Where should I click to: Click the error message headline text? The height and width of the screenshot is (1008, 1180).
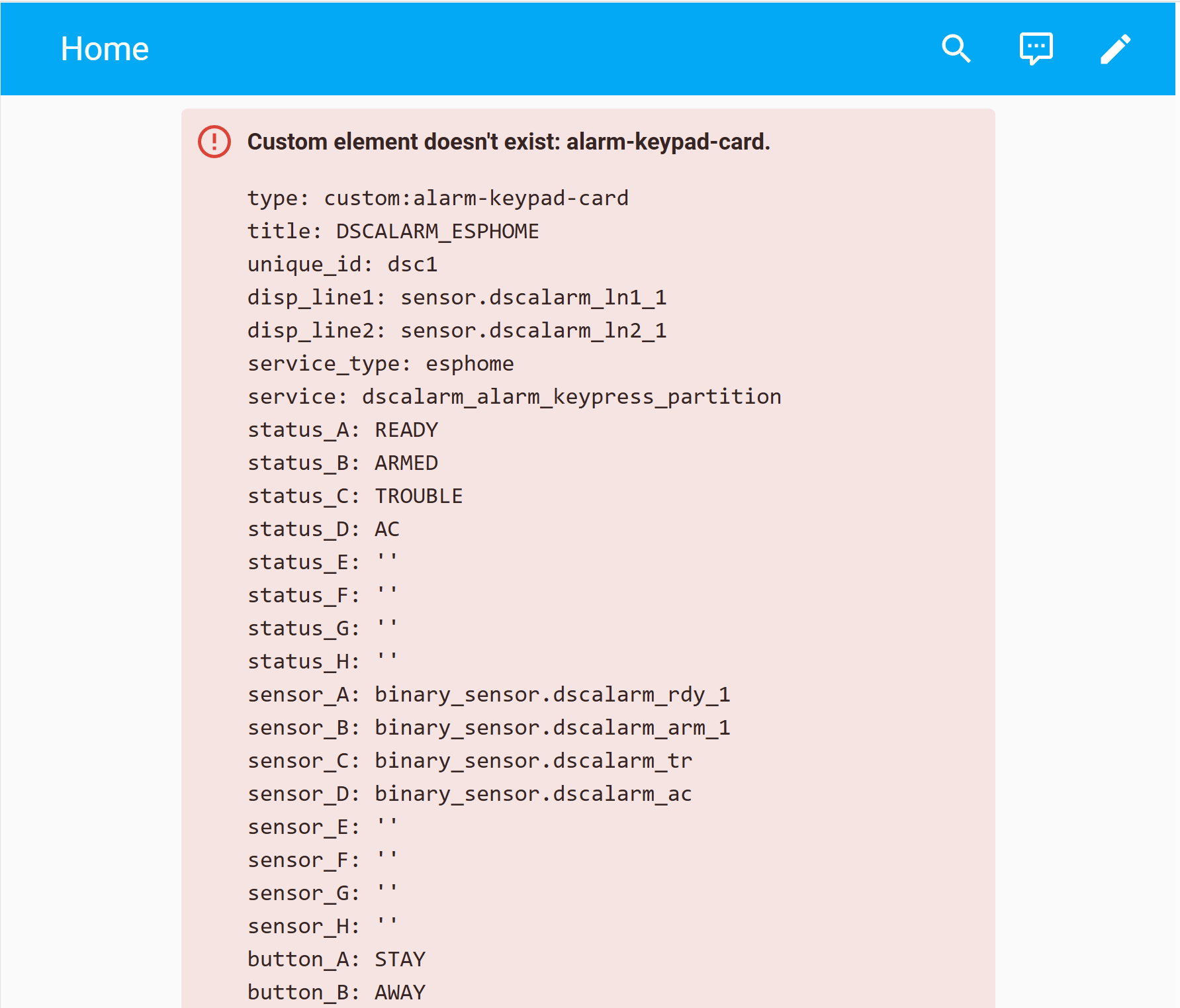click(508, 142)
